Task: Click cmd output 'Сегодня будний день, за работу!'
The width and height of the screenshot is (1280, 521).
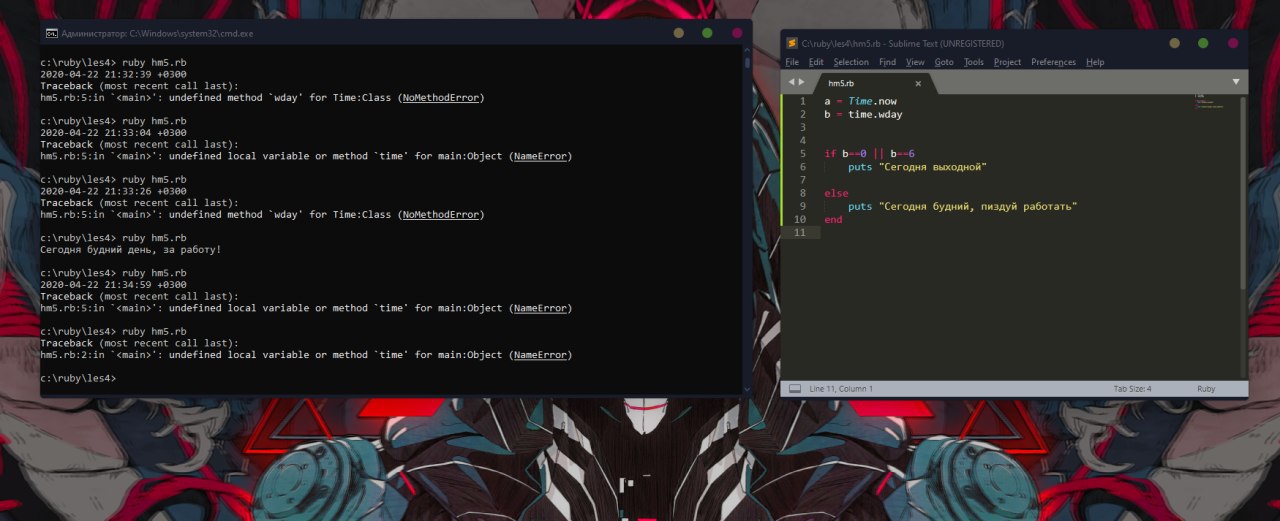Action: coord(130,249)
